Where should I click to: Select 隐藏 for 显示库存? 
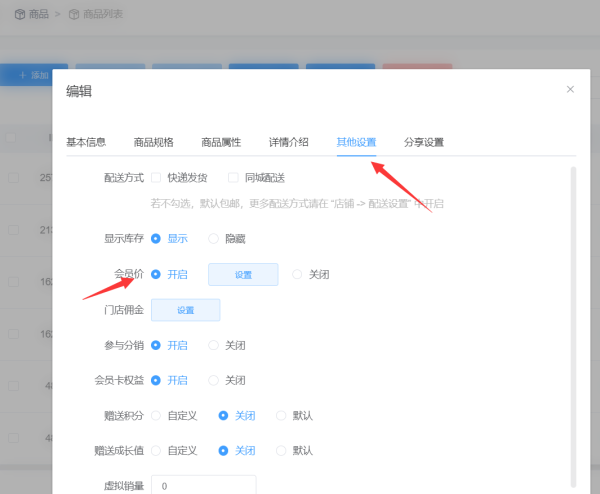pyautogui.click(x=214, y=239)
